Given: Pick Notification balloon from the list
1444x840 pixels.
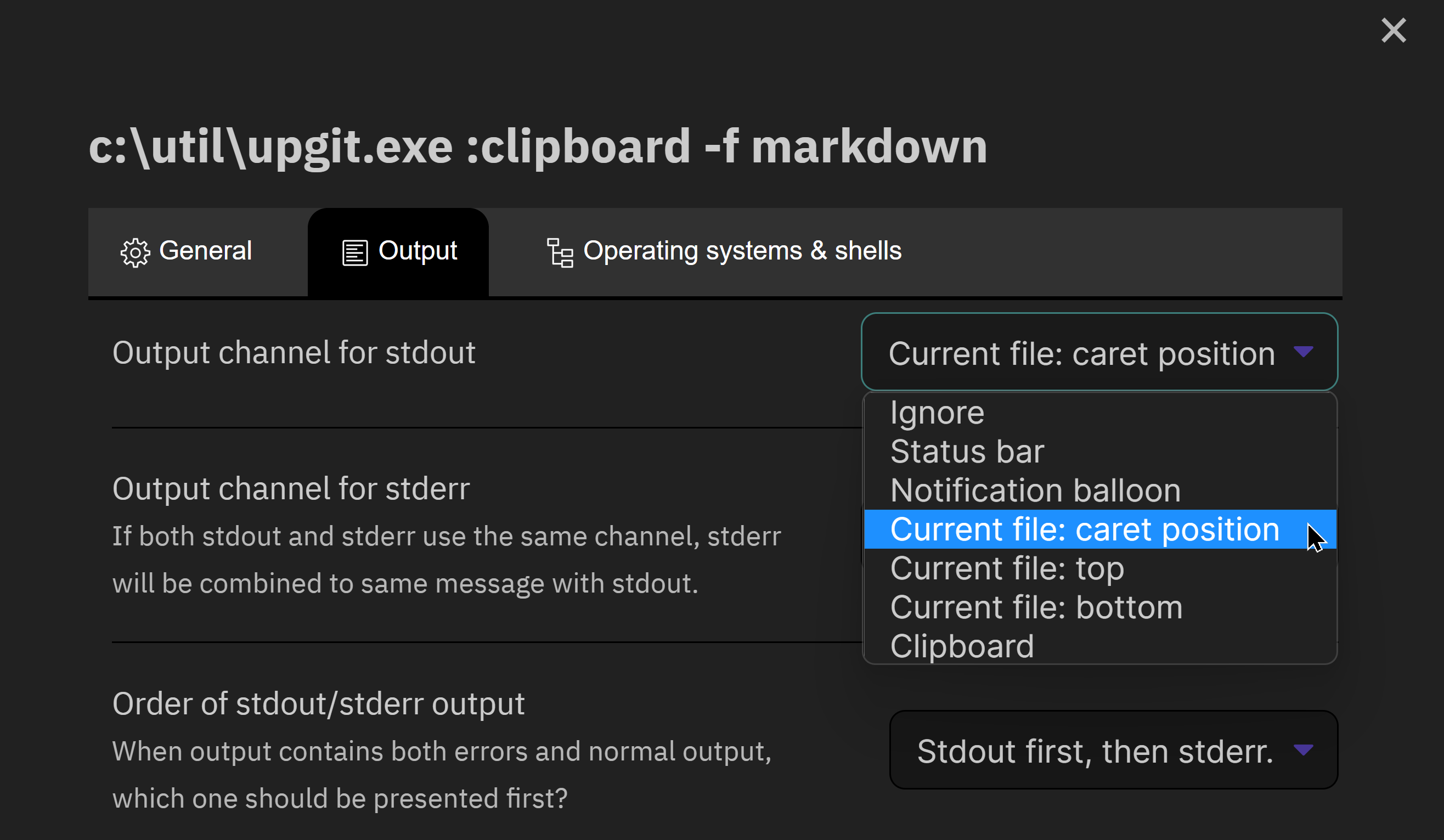Looking at the screenshot, I should (1100, 491).
